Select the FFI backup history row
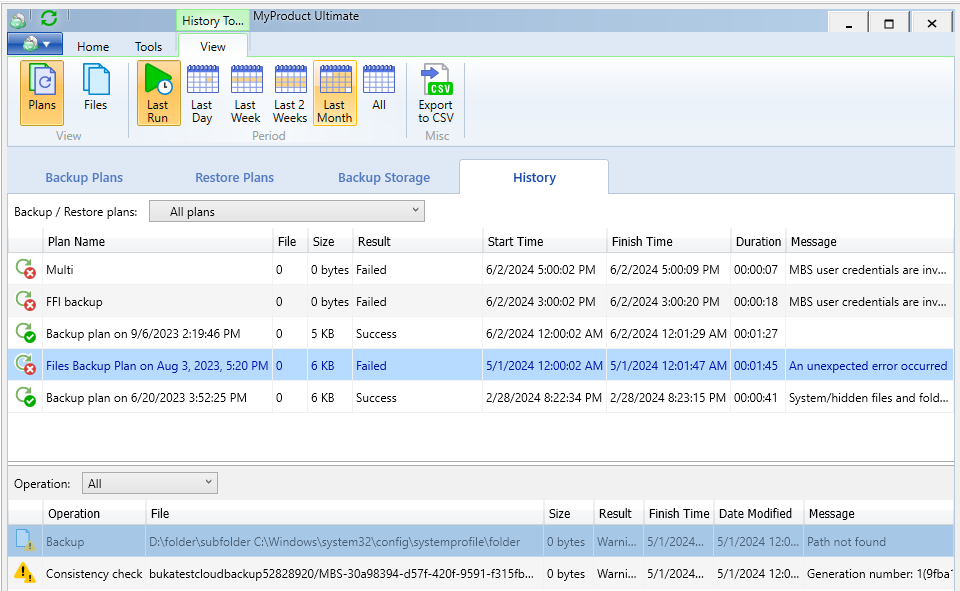The width and height of the screenshot is (960, 591). pyautogui.click(x=74, y=301)
